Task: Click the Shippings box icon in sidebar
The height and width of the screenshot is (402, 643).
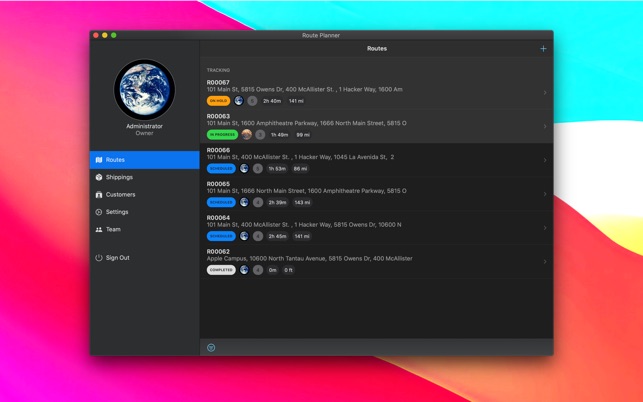Action: [x=98, y=177]
